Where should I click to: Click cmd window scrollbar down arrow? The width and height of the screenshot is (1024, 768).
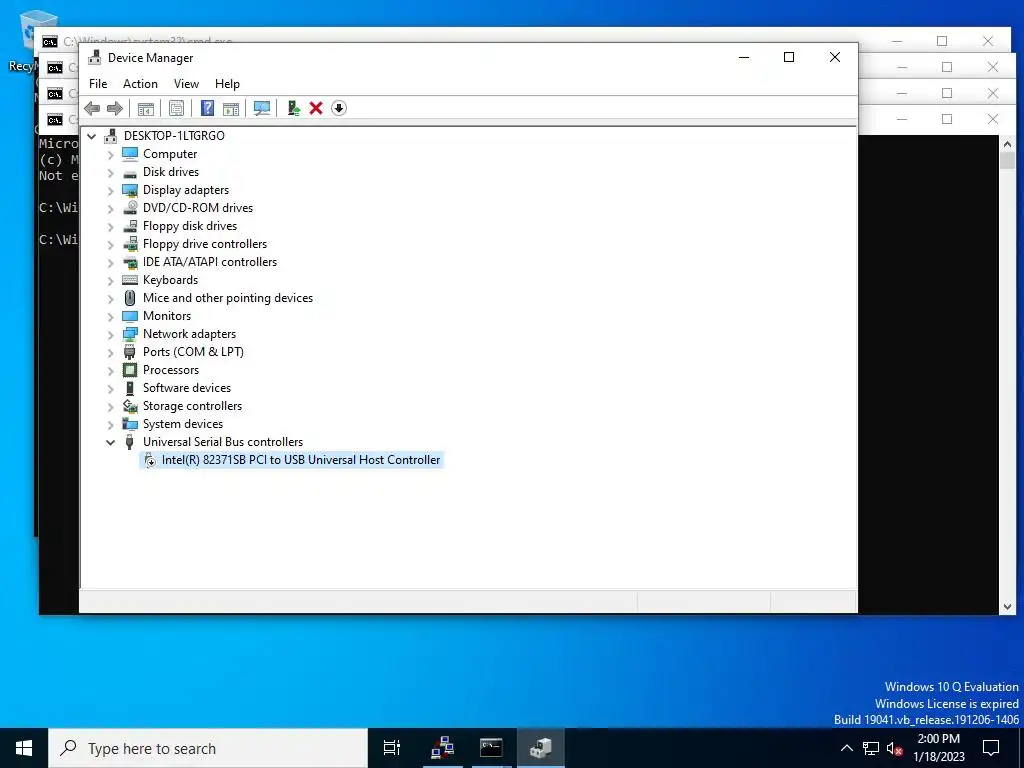point(1007,607)
